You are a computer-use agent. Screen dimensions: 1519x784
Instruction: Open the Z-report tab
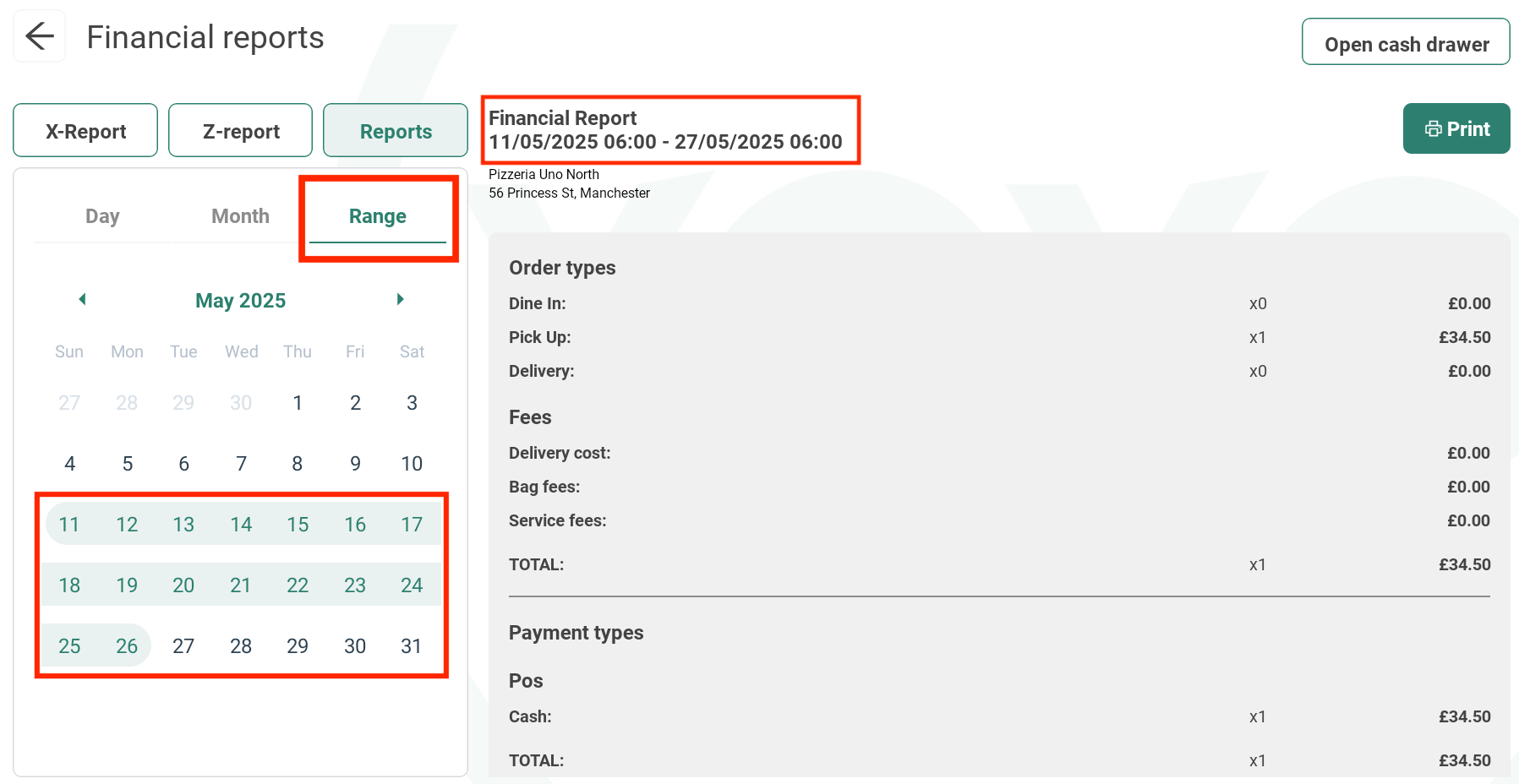tap(241, 131)
